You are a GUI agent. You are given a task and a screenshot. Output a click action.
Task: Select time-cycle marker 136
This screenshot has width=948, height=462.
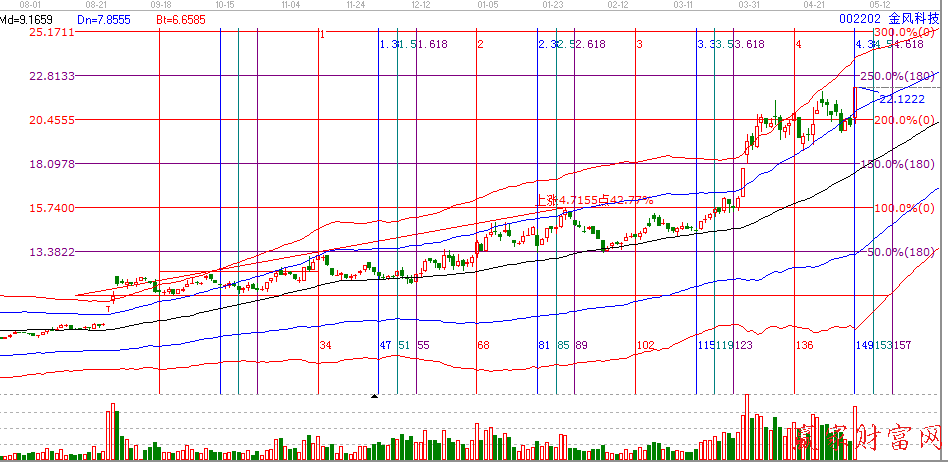click(803, 344)
